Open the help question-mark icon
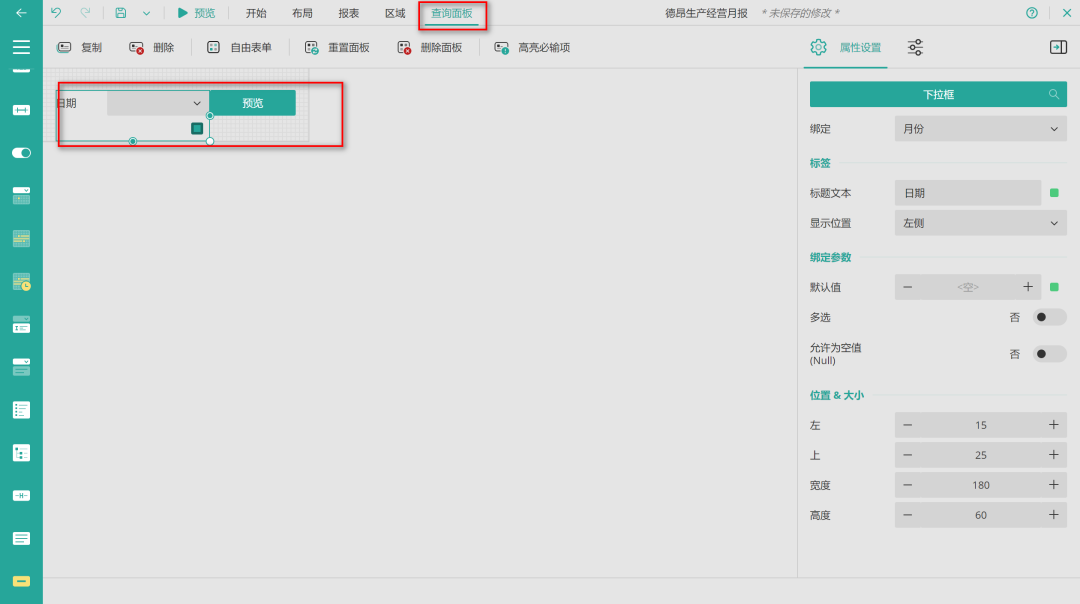1080x604 pixels. click(1032, 13)
